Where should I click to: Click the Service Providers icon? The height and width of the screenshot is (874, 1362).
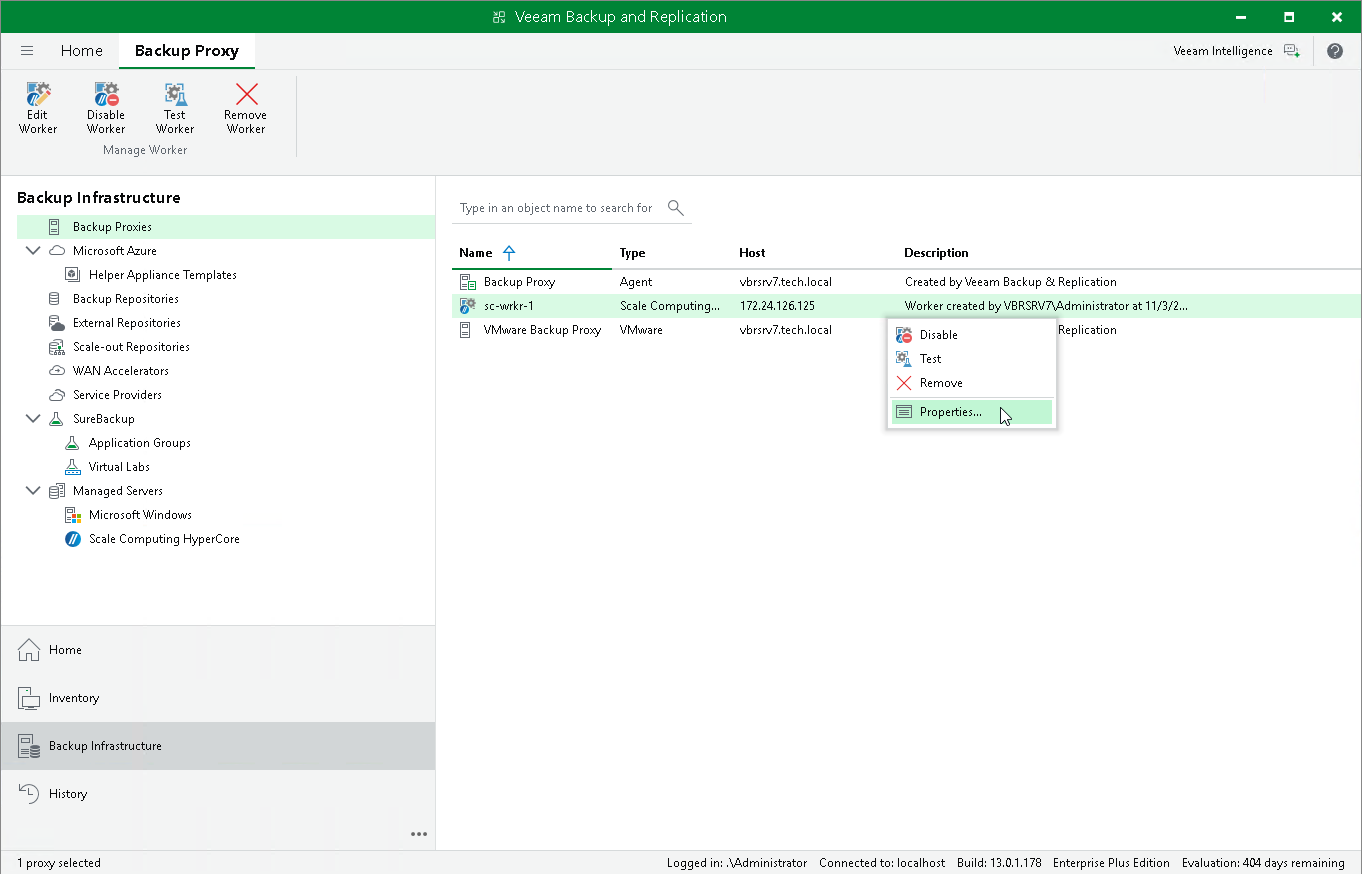56,395
